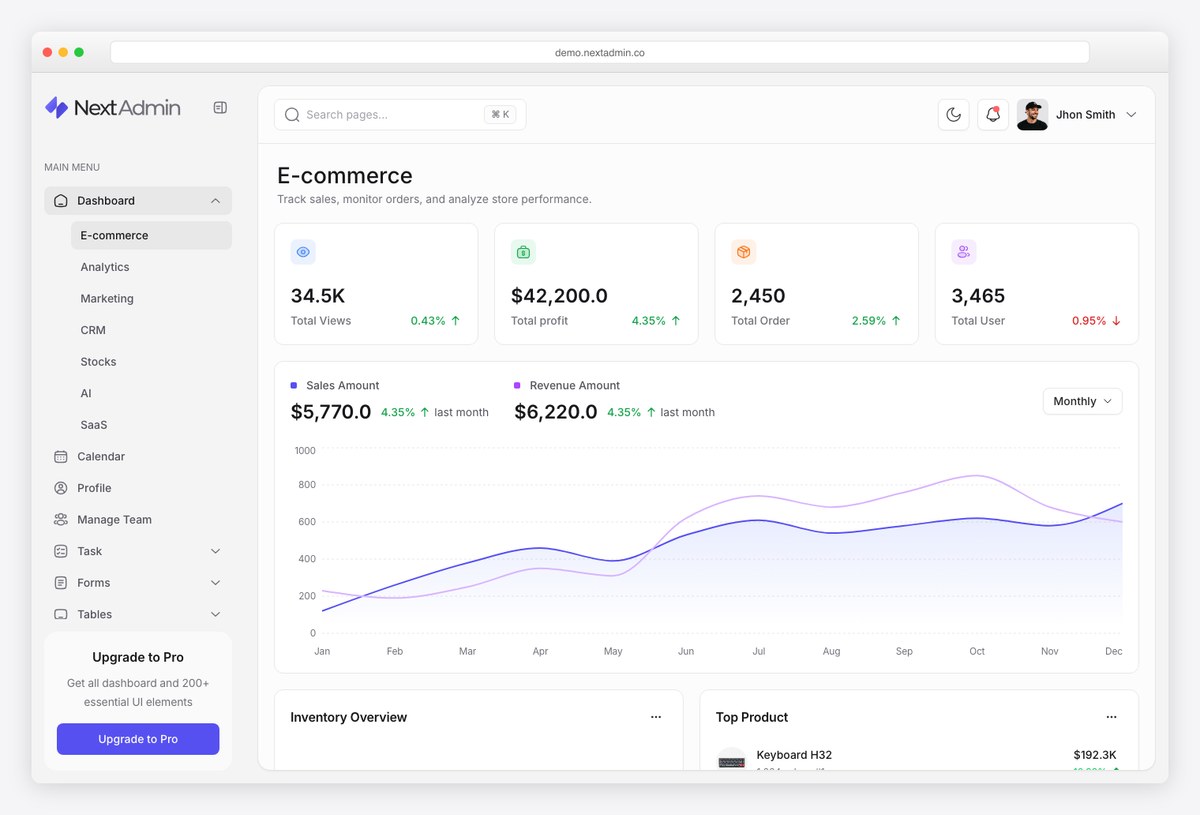
Task: Click the Upgrade to Pro button
Action: click(x=138, y=739)
